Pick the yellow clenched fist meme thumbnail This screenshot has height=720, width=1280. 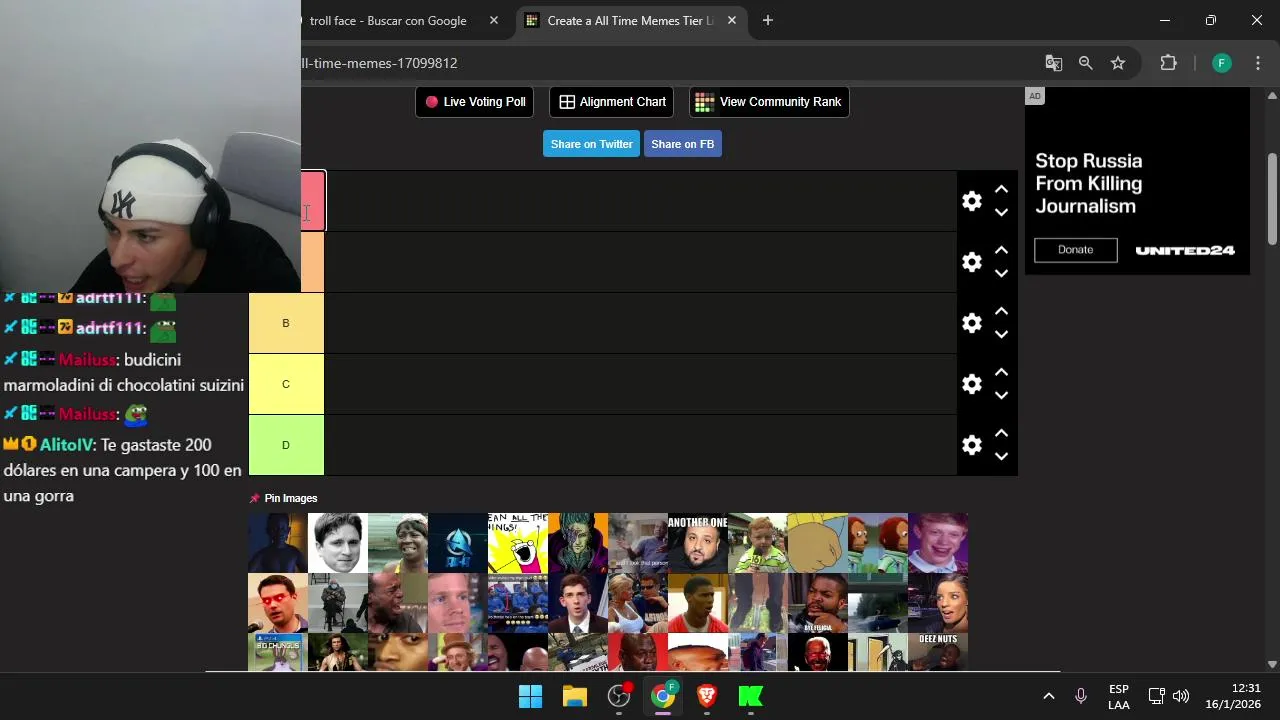pyautogui.click(x=818, y=543)
